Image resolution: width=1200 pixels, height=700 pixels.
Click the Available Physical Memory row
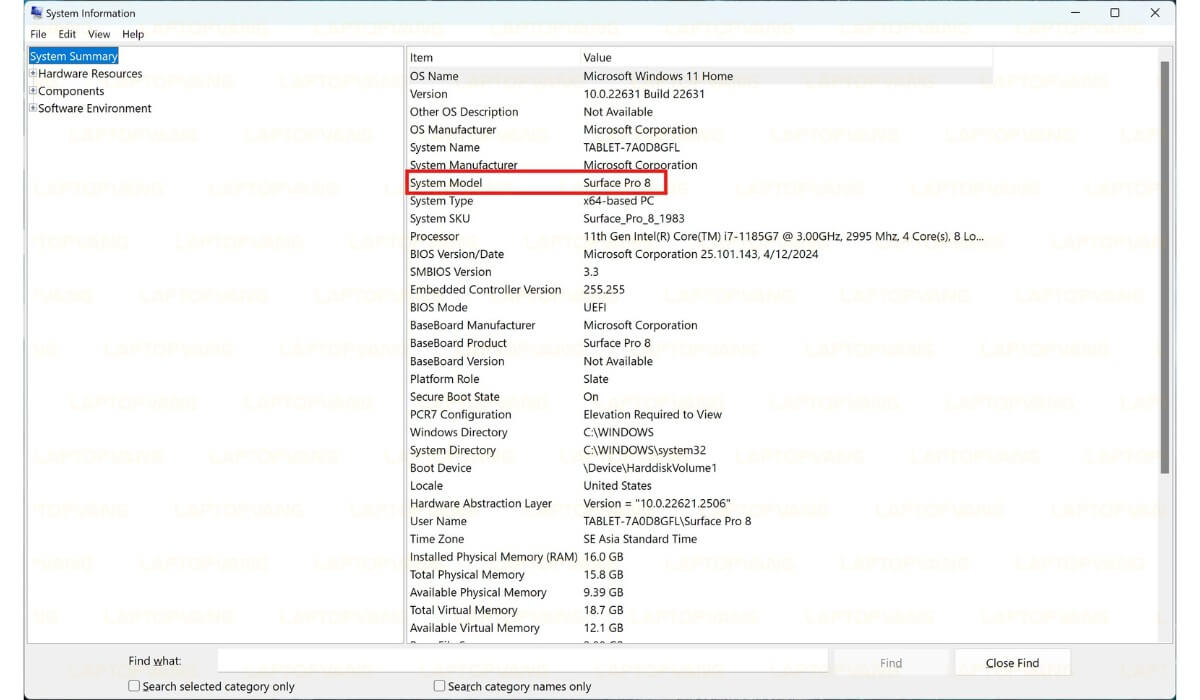tap(700, 593)
